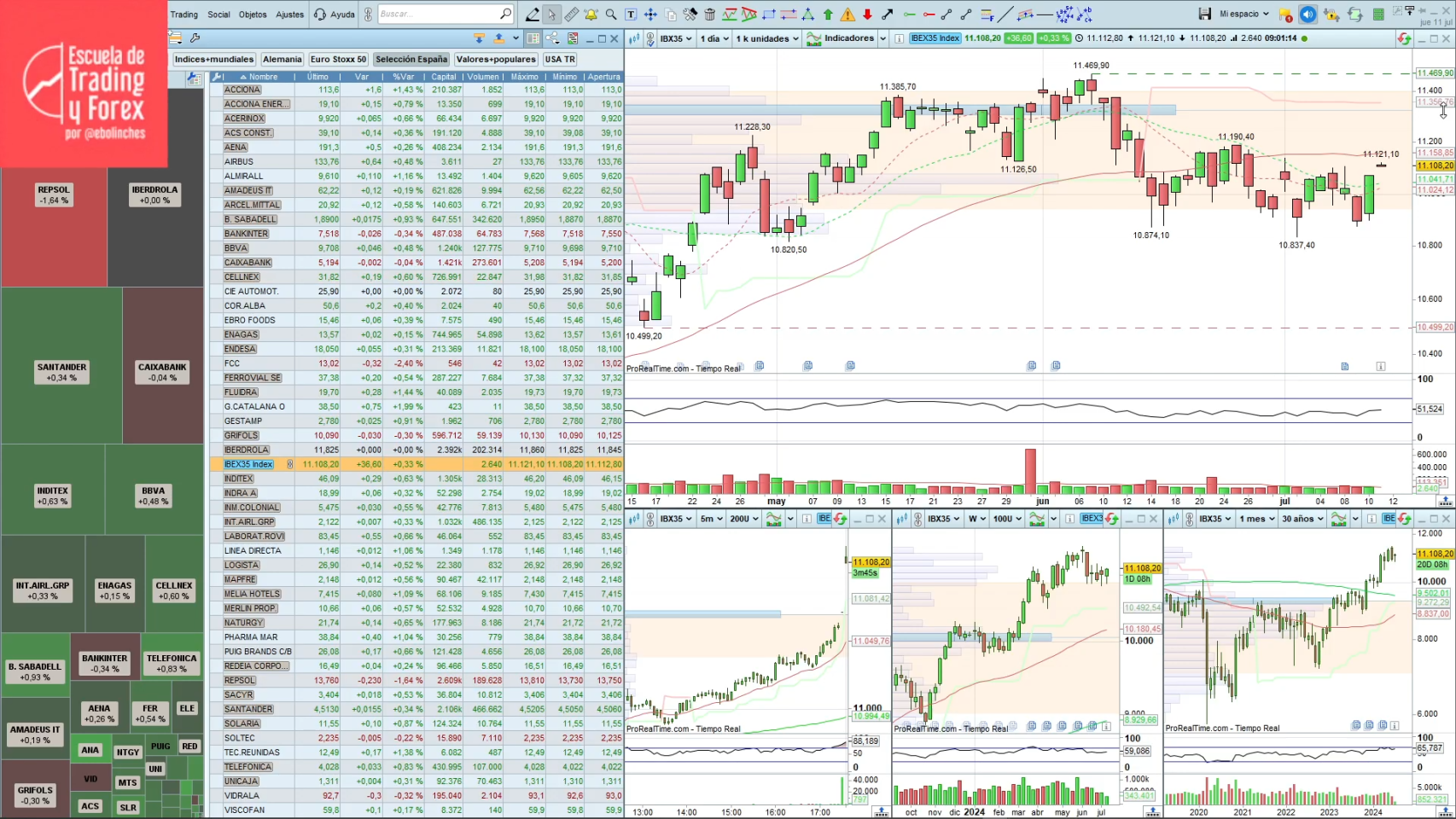Open the Objetos menu
1456x819 pixels.
click(253, 15)
